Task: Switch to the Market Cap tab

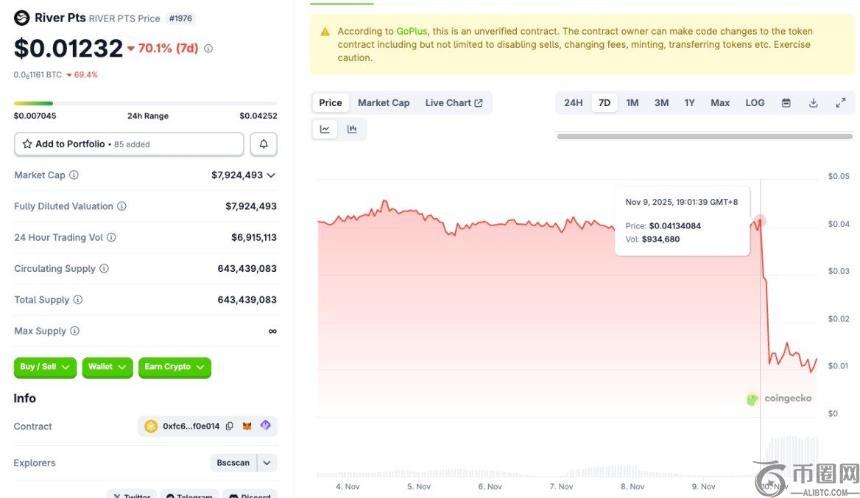Action: (x=384, y=103)
